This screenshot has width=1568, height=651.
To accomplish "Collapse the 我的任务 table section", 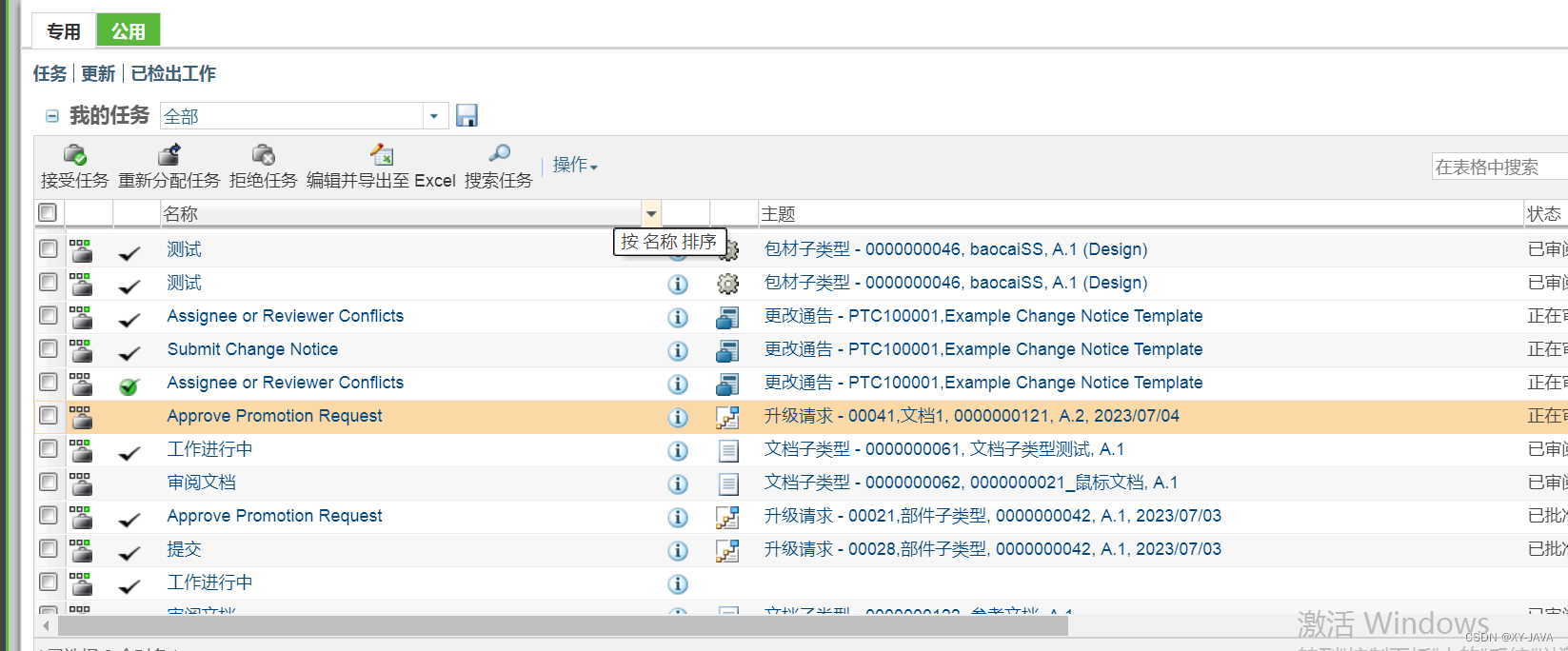I will click(x=52, y=116).
